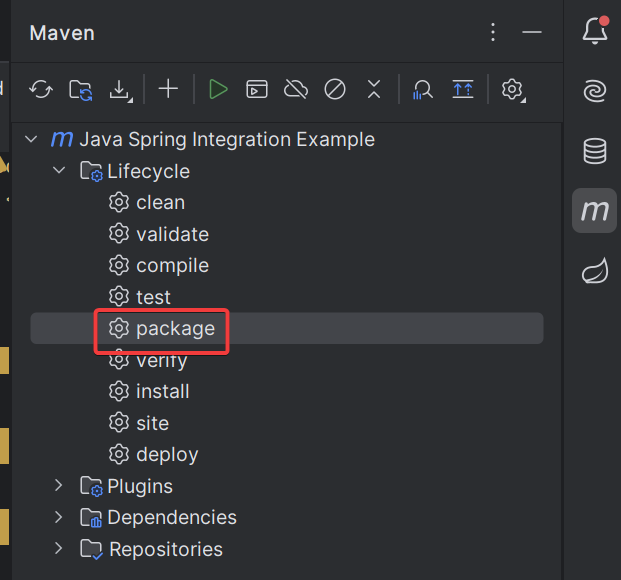Expand the Dependencies tree node
This screenshot has width=621, height=580.
(59, 518)
